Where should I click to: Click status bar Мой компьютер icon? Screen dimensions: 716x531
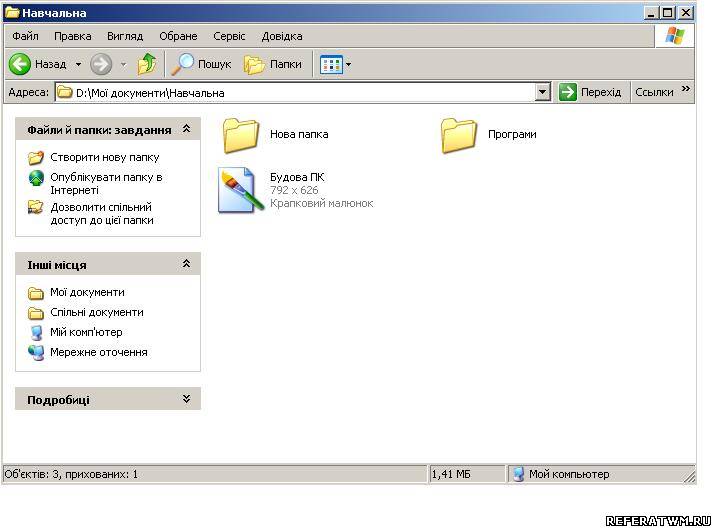518,474
